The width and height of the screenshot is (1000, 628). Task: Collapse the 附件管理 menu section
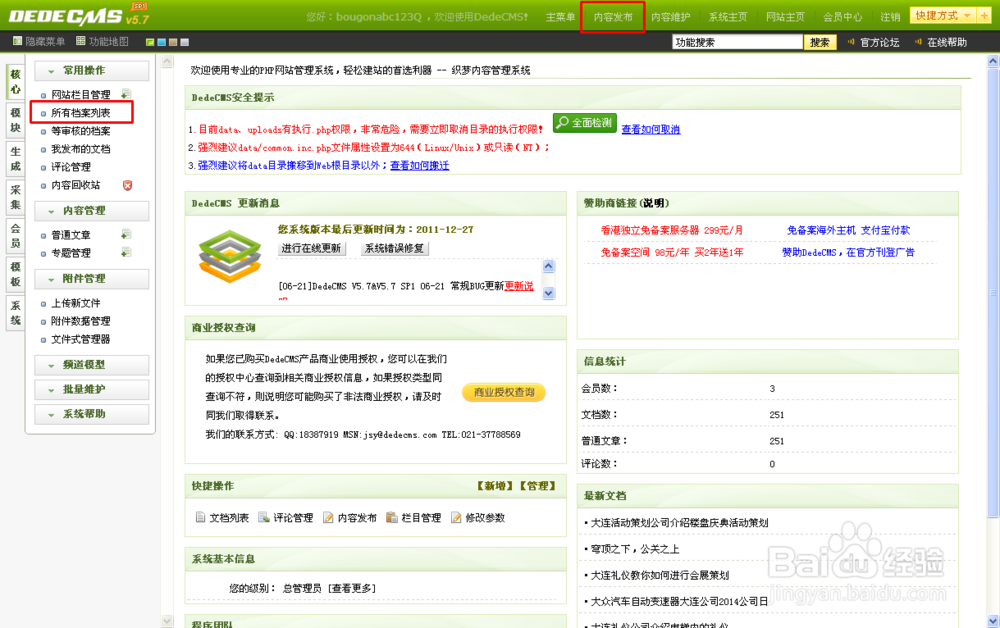tap(92, 279)
